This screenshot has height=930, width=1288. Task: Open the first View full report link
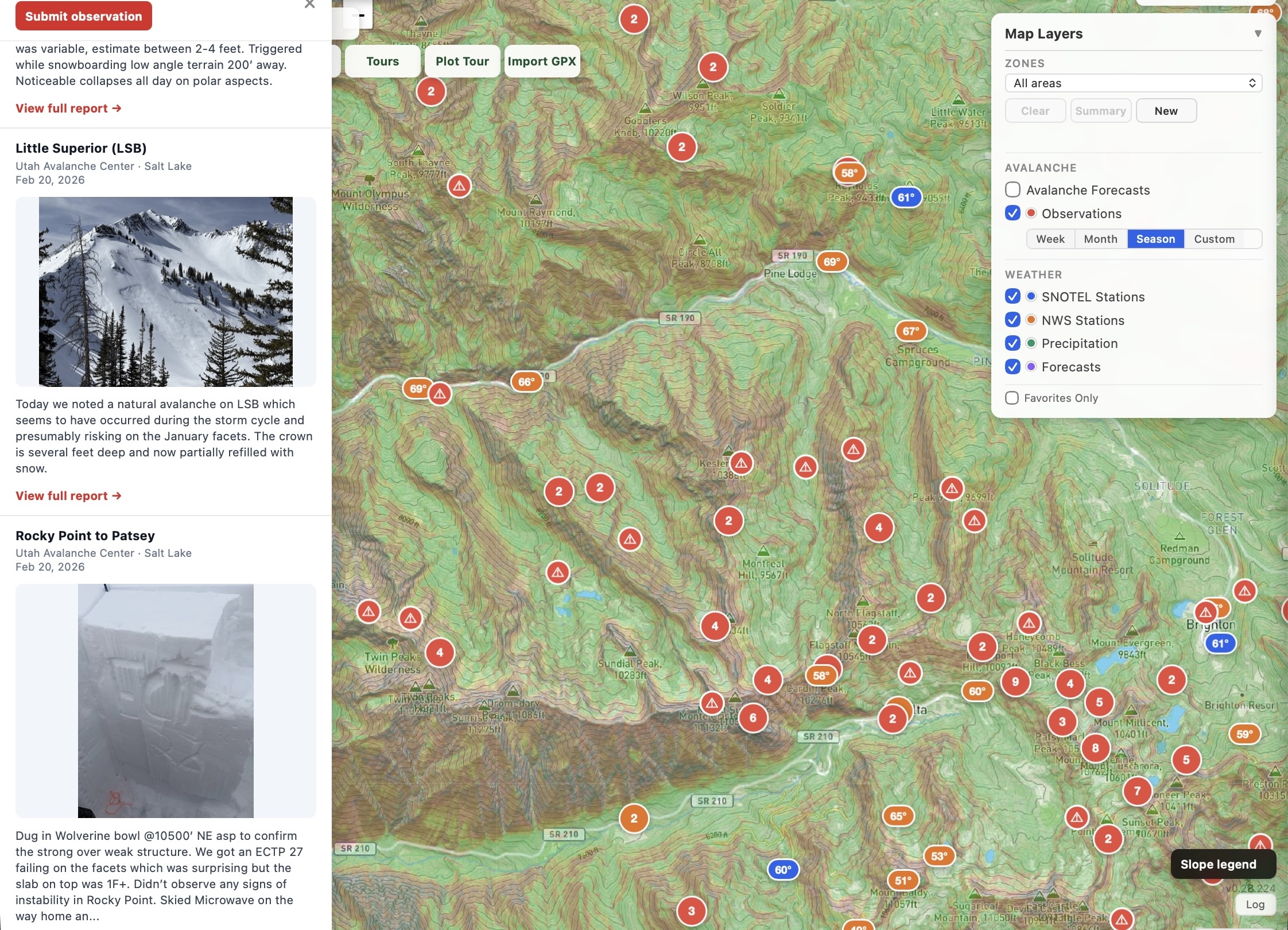(x=68, y=108)
